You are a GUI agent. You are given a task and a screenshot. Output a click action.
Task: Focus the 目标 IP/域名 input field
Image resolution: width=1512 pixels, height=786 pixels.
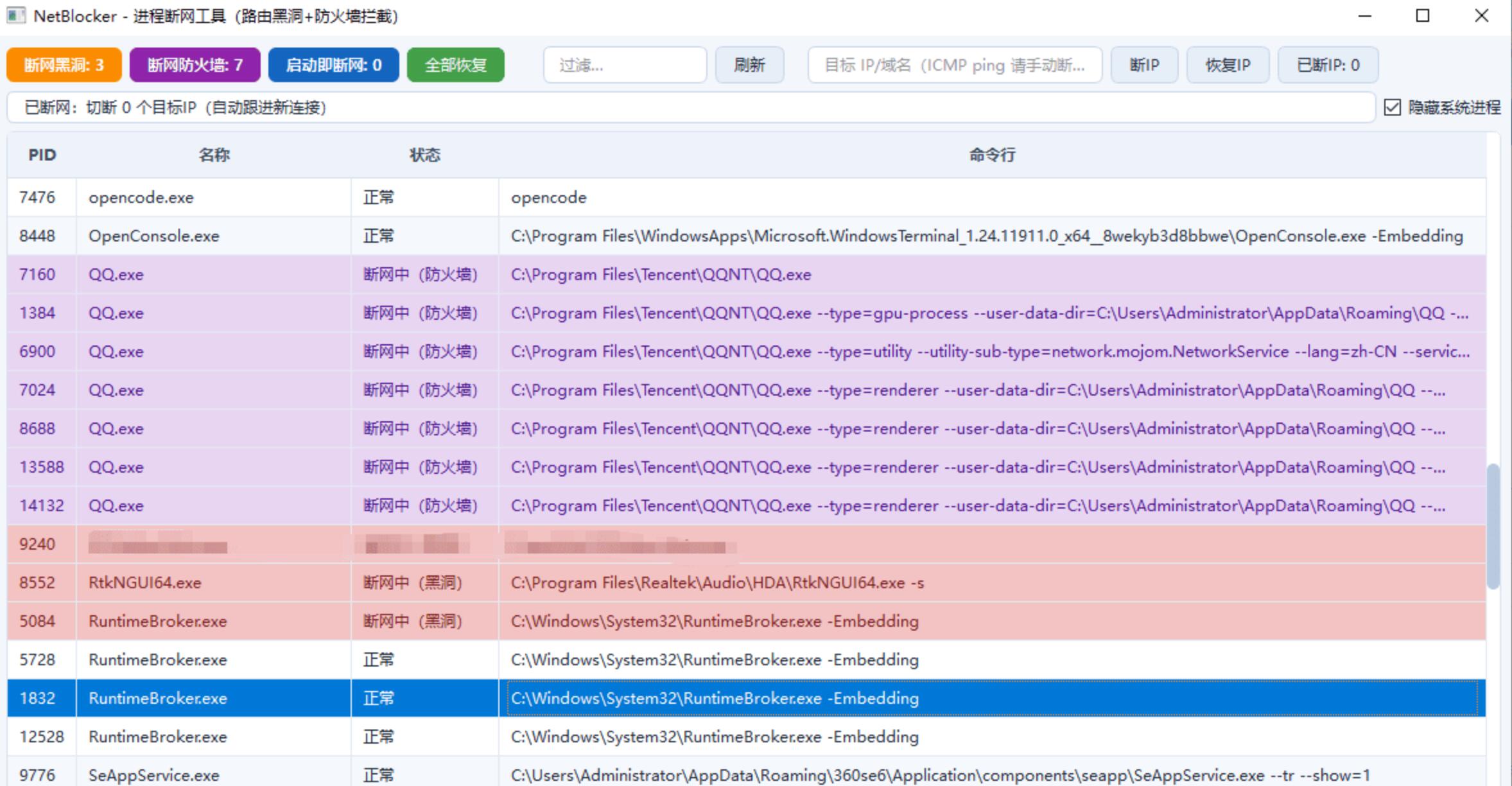pos(955,65)
